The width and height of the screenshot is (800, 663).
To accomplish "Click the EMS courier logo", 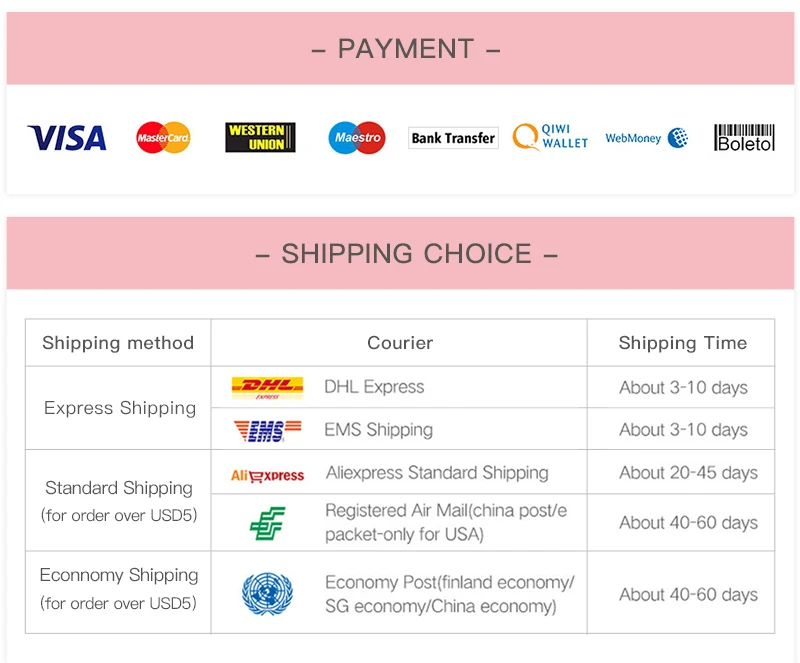I will [x=267, y=430].
